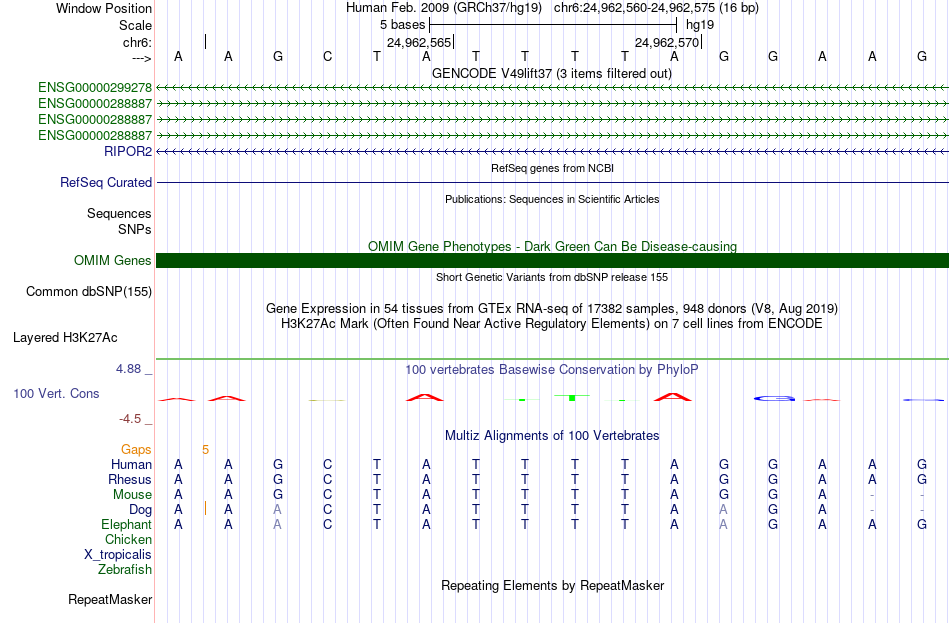The width and height of the screenshot is (950, 623).
Task: Click the RepeatMasker track label
Action: point(110,600)
